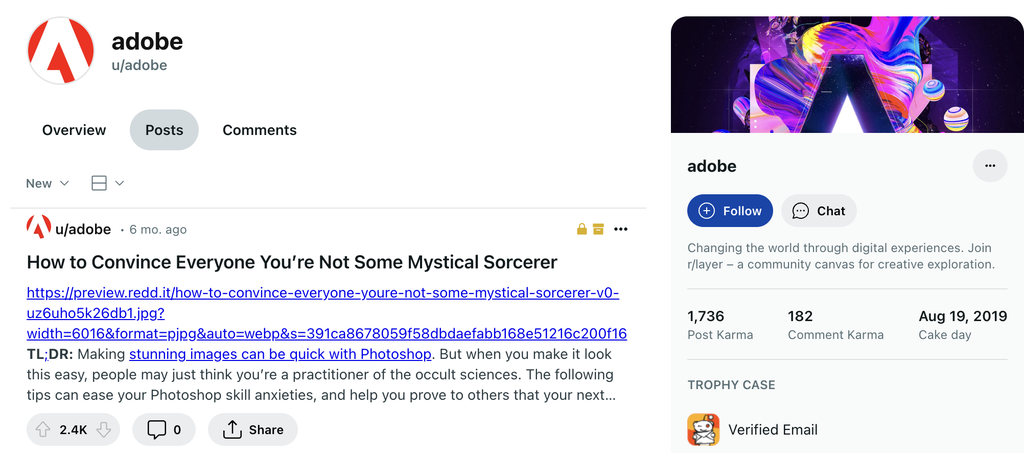The width and height of the screenshot is (1024, 453).
Task: Click the Adobe avatar beside the profile name
Action: pos(60,51)
